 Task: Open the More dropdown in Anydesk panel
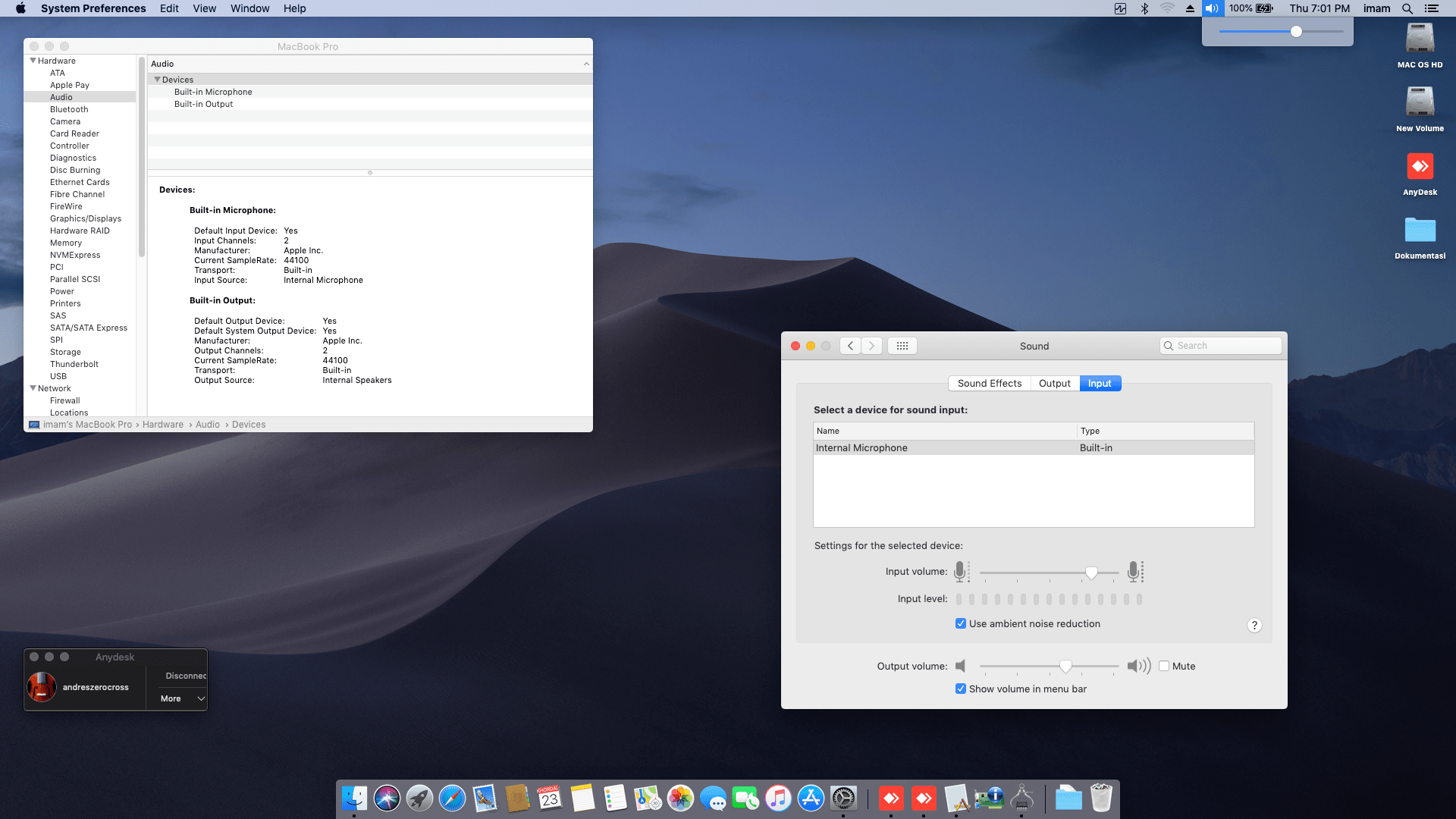point(181,698)
